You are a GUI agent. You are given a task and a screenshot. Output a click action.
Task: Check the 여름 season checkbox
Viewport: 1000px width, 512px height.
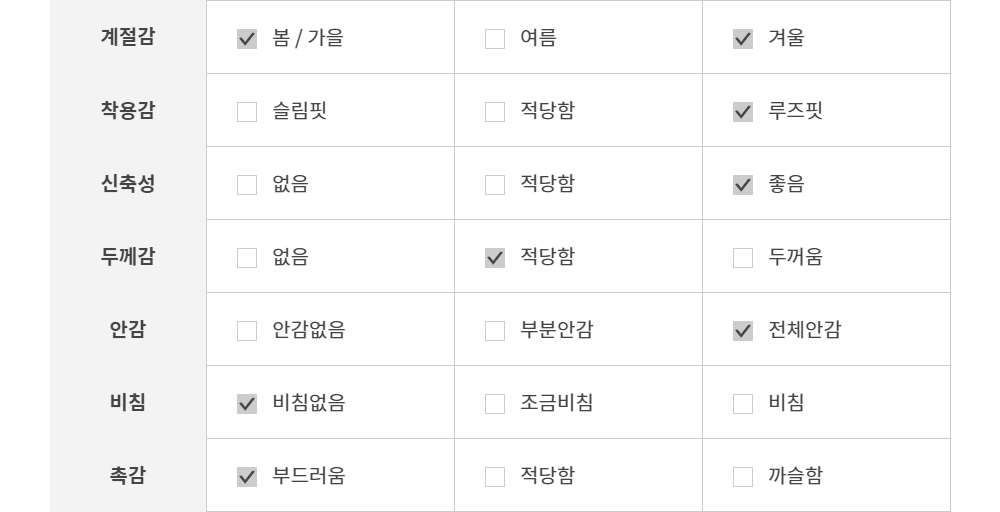495,39
